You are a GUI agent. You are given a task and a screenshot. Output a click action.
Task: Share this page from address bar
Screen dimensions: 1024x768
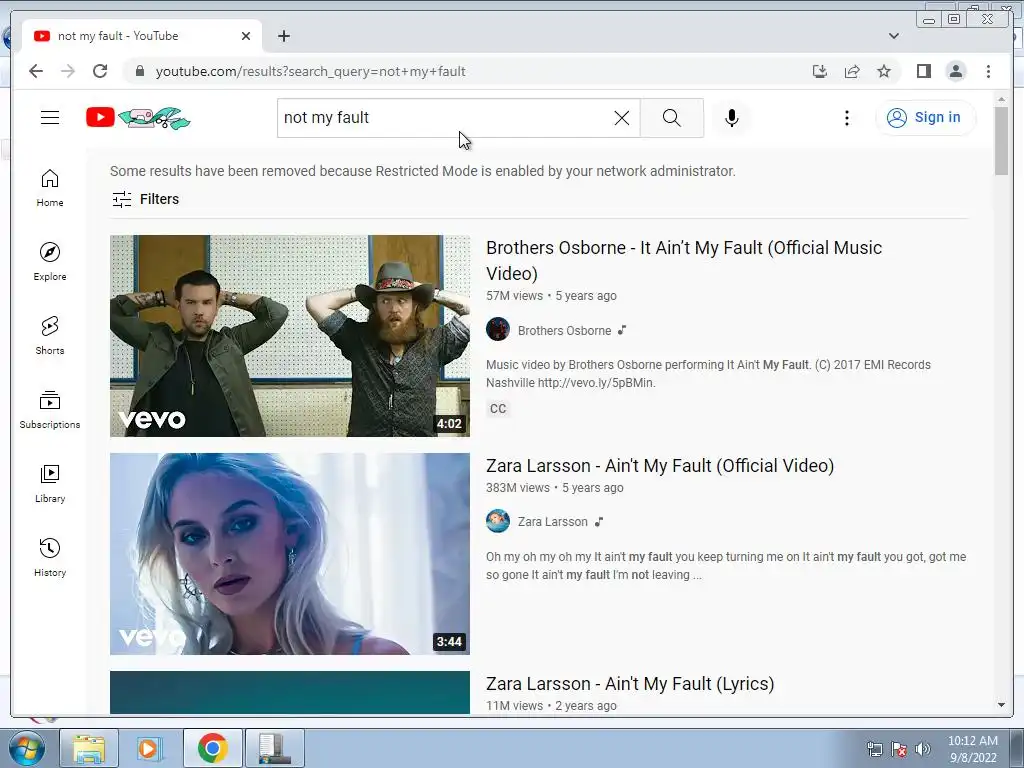pyautogui.click(x=852, y=71)
